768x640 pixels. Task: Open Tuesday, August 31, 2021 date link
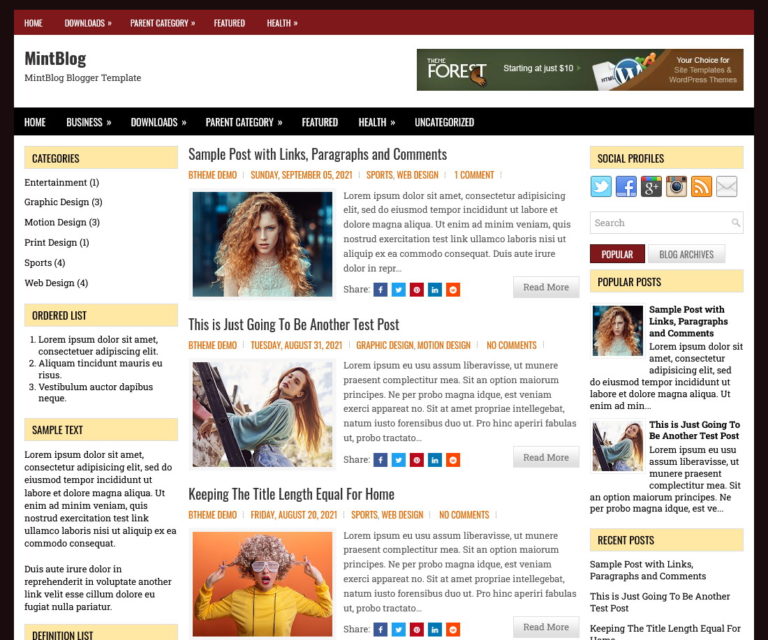pos(296,345)
